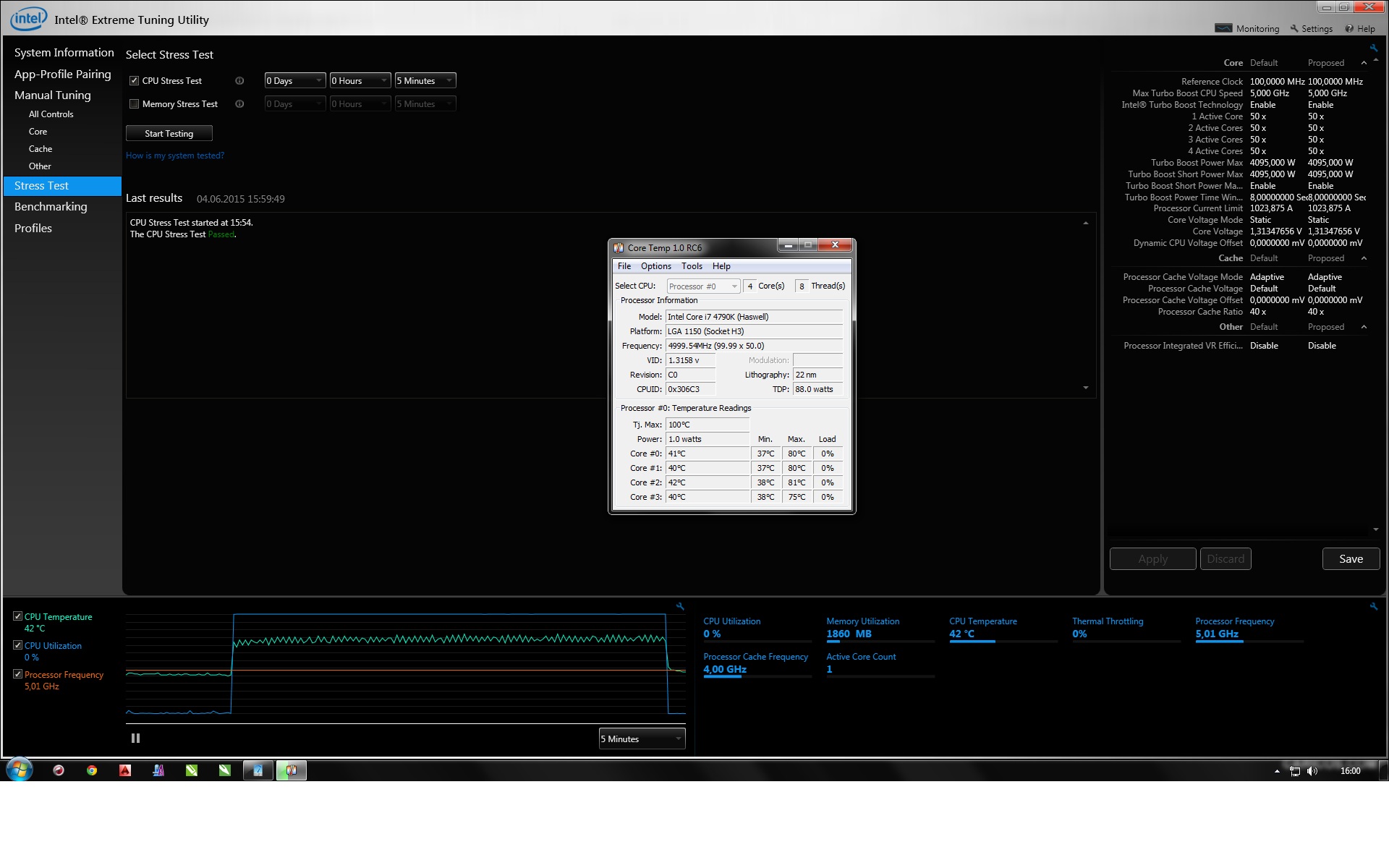Open Settings wrench icon in header
The height and width of the screenshot is (868, 1389).
coord(1294,28)
